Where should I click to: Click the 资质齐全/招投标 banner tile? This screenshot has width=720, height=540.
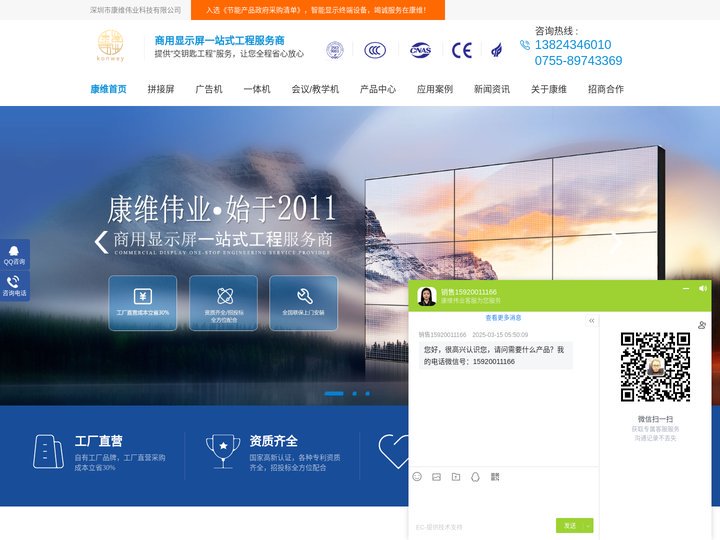pos(223,303)
